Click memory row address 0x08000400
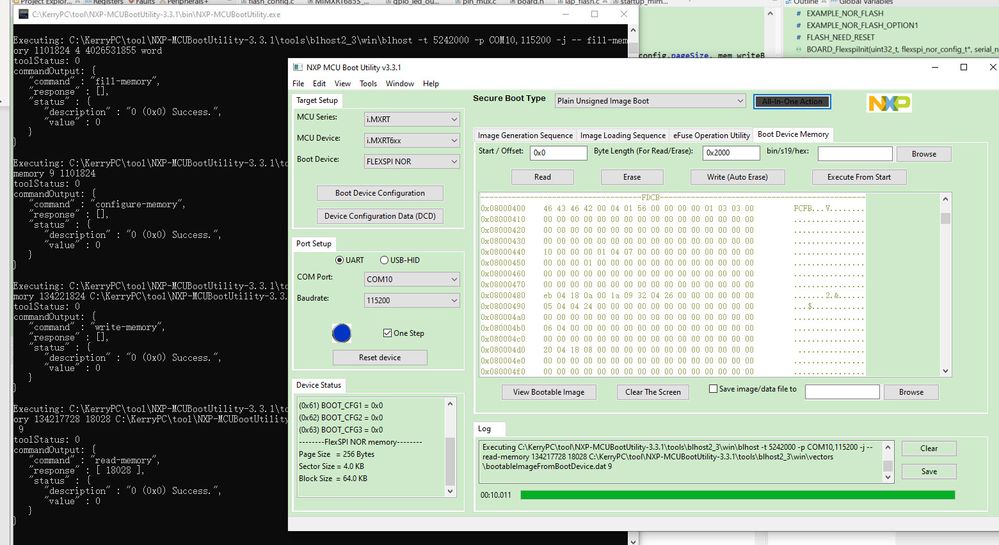999x545 pixels. click(x=503, y=208)
